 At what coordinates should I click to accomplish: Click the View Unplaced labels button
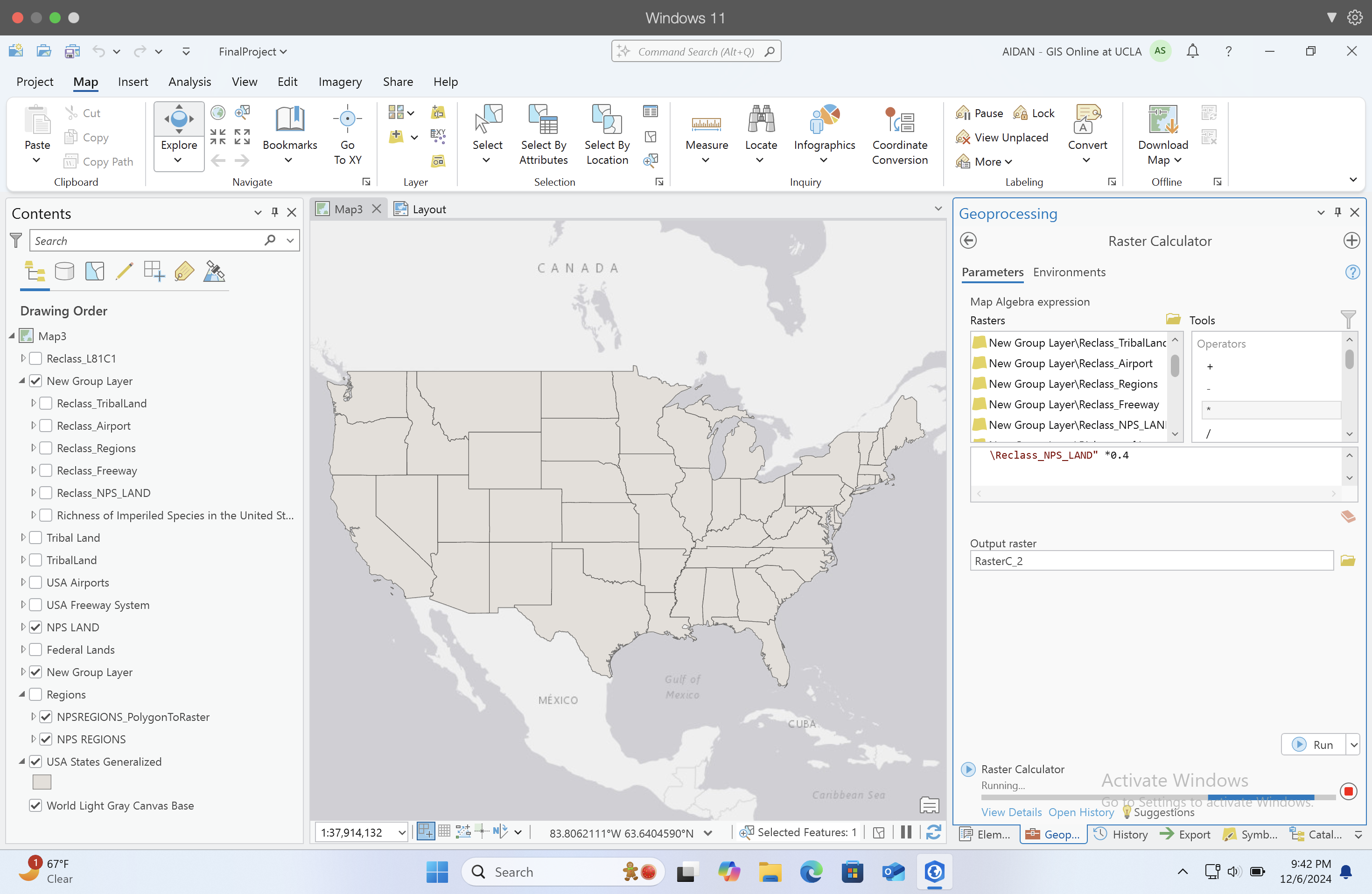tap(1002, 137)
